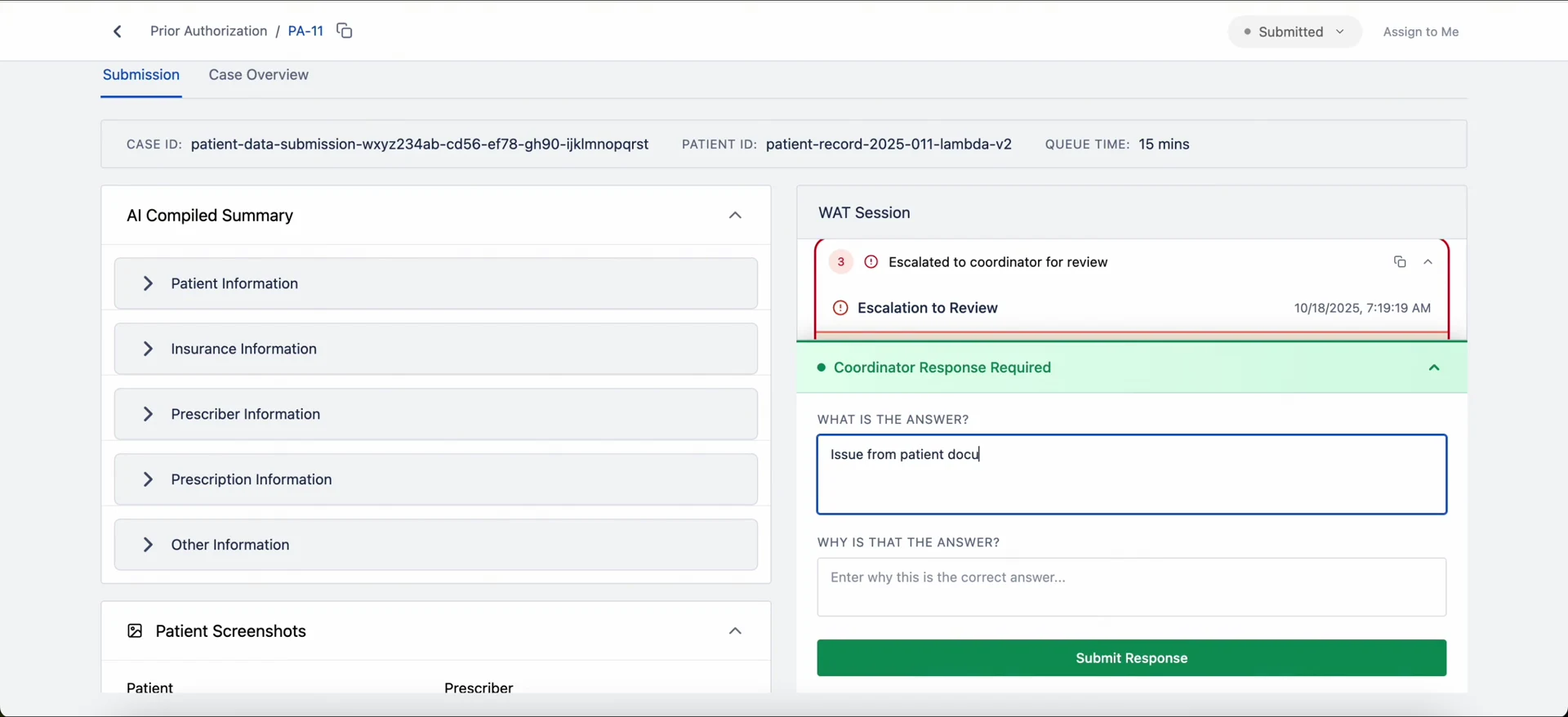Click the Submit Response button

(x=1131, y=658)
